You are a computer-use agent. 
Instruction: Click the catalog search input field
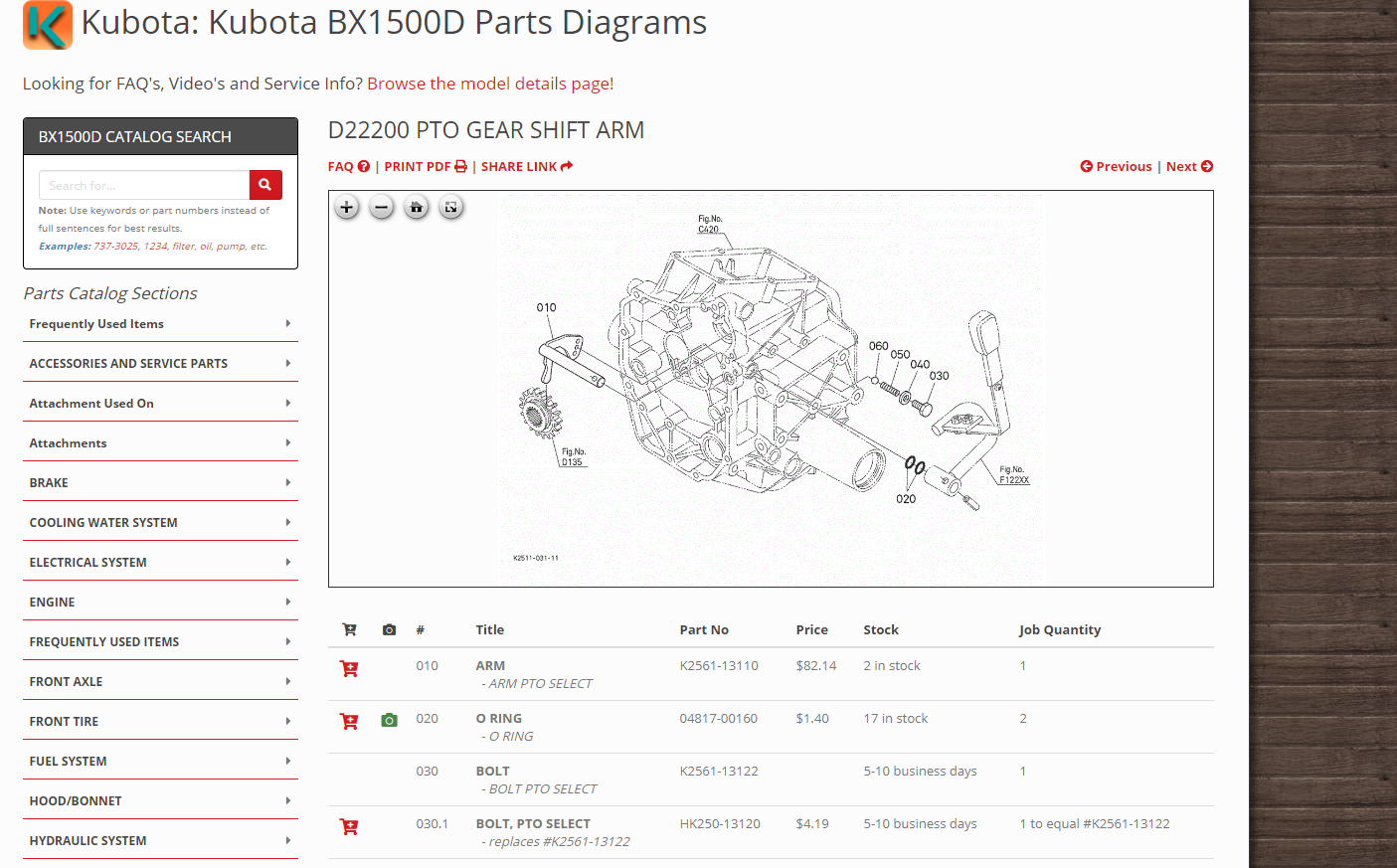pos(144,185)
